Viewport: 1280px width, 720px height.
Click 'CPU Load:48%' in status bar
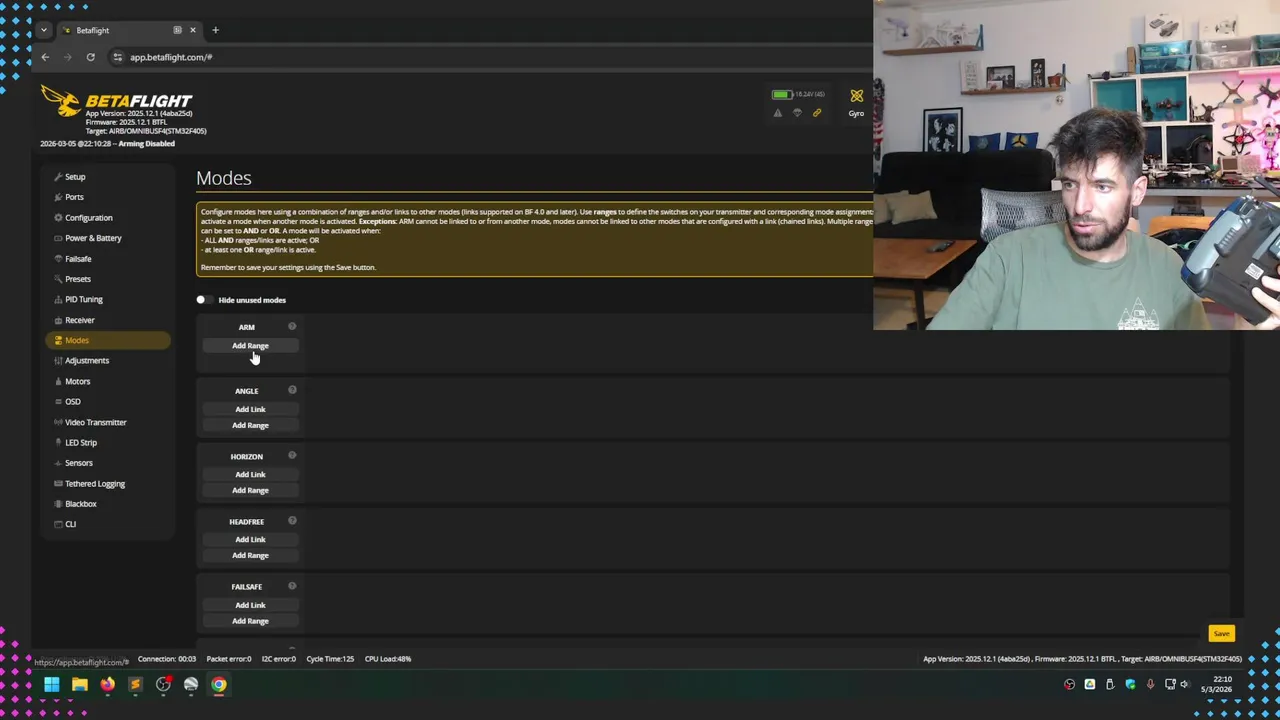(388, 659)
